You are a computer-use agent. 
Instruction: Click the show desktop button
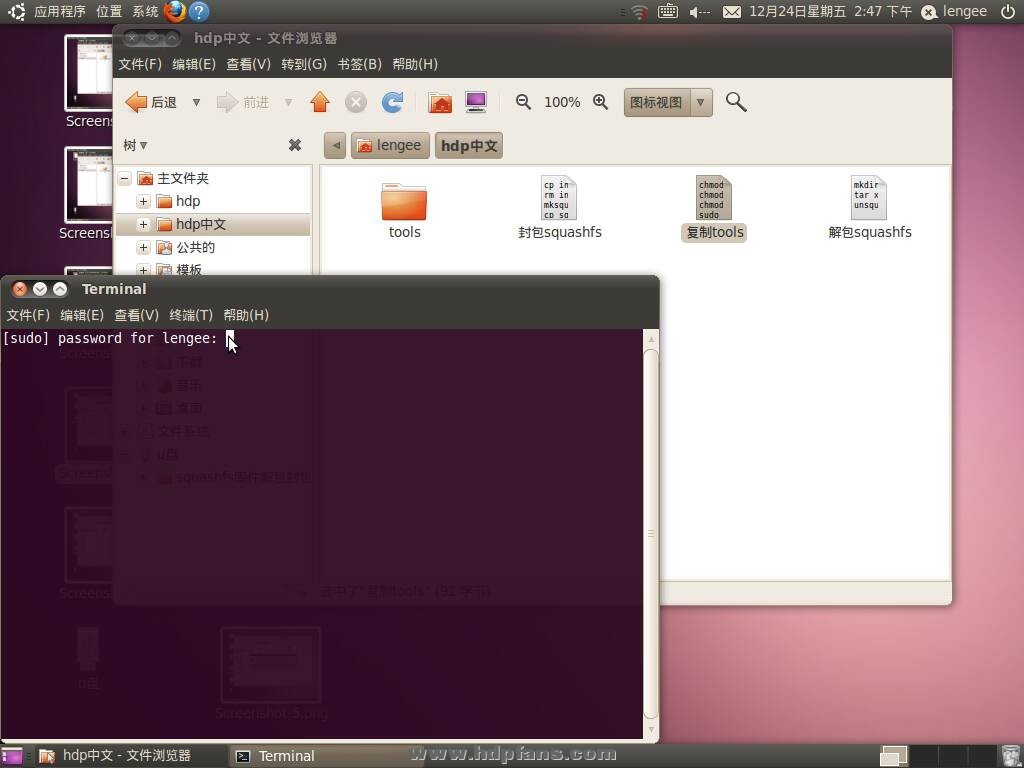click(x=11, y=756)
